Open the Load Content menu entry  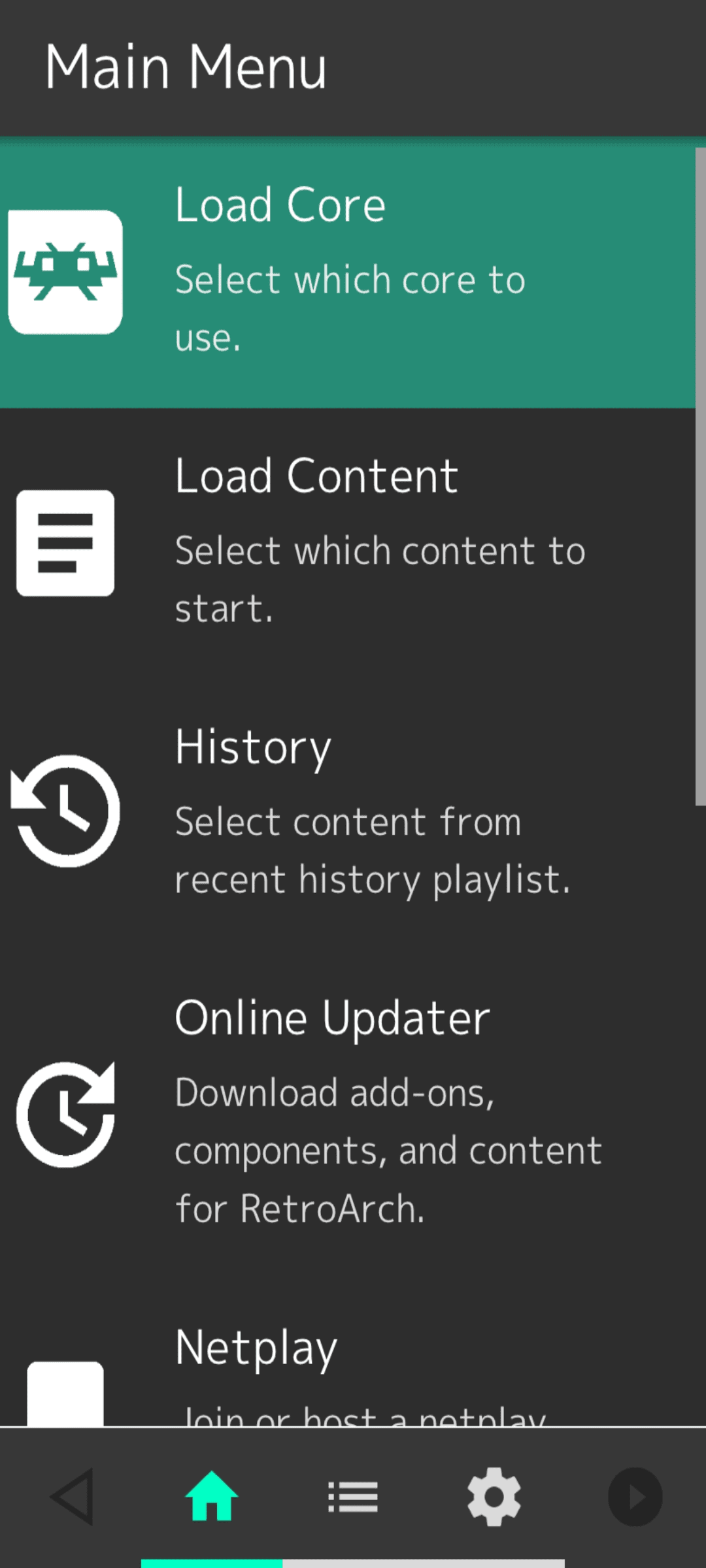[x=316, y=476]
